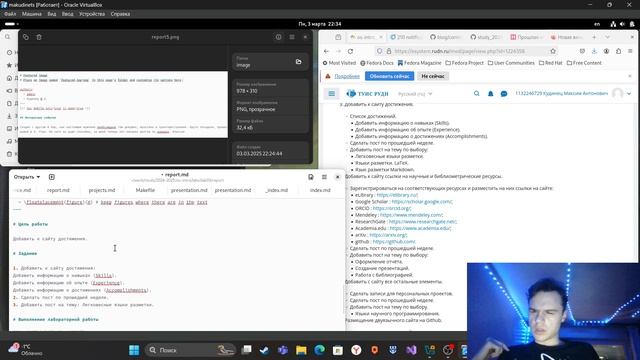
Task: Open GNOME keyboard layout en indicator
Action: click(x=597, y=24)
